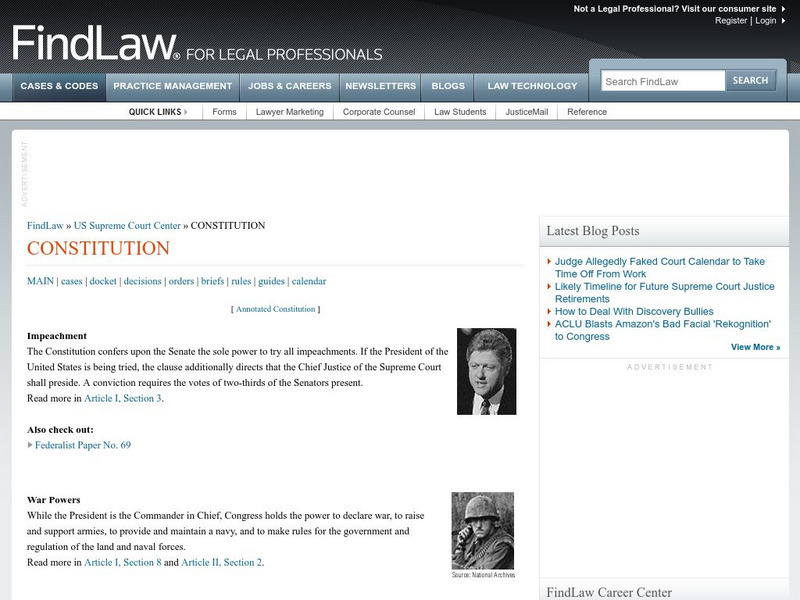Open the Law Technology tab

point(532,86)
